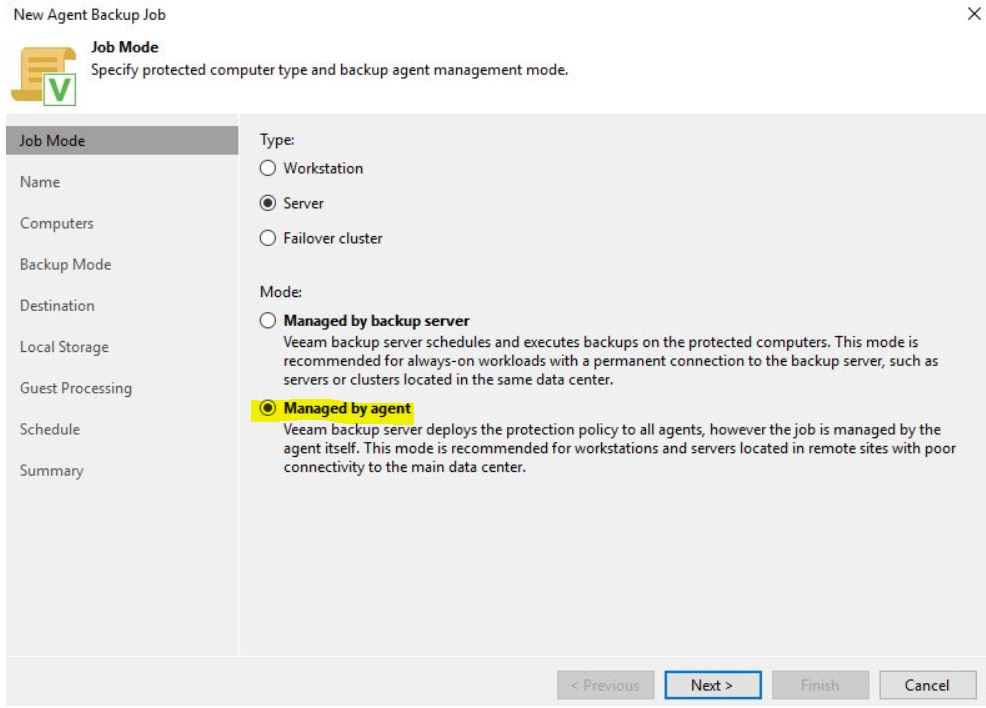Click the Veeam job scroll icon
Image resolution: width=986 pixels, height=708 pixels.
(44, 76)
